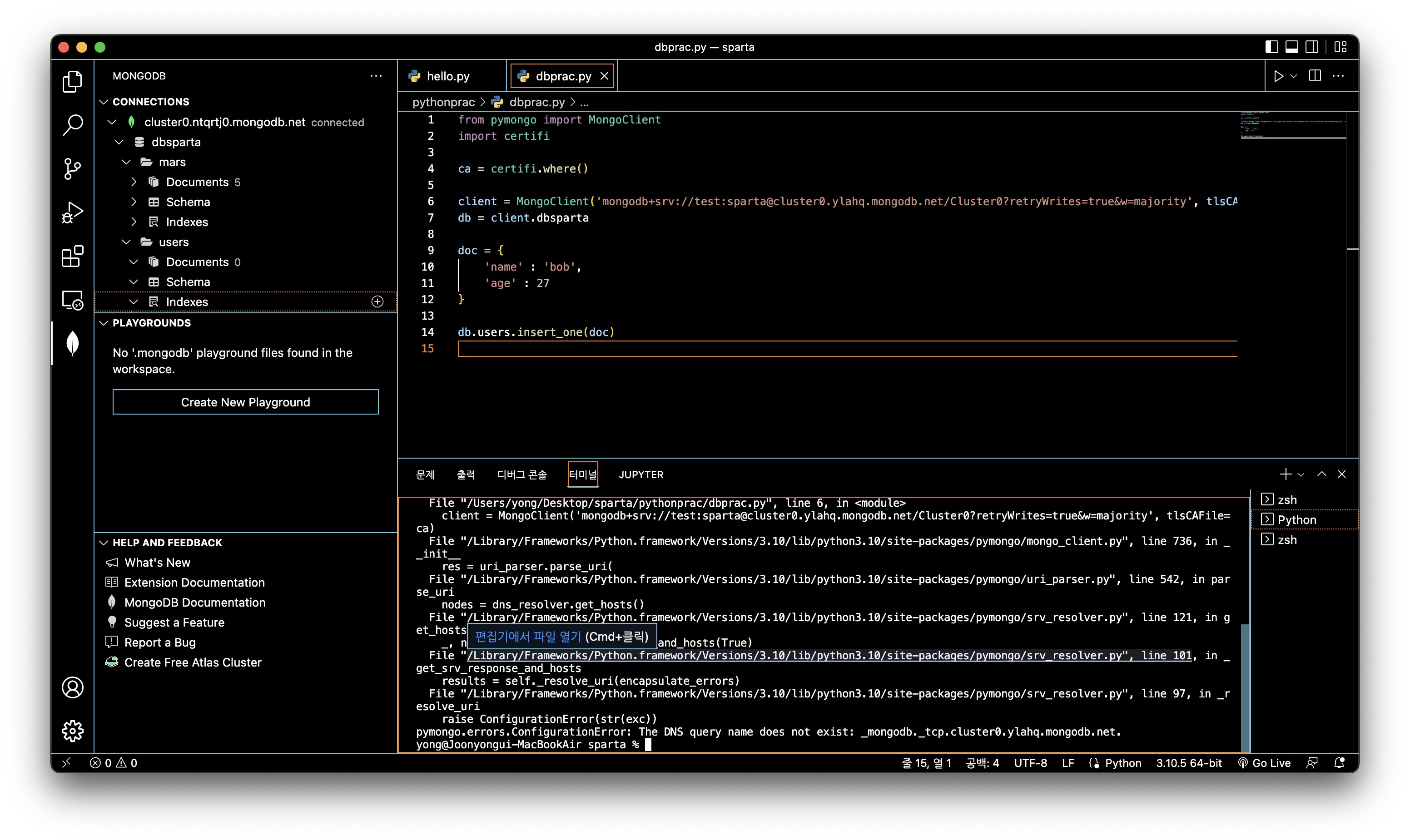
Task: Open What's New link
Action: pos(158,563)
